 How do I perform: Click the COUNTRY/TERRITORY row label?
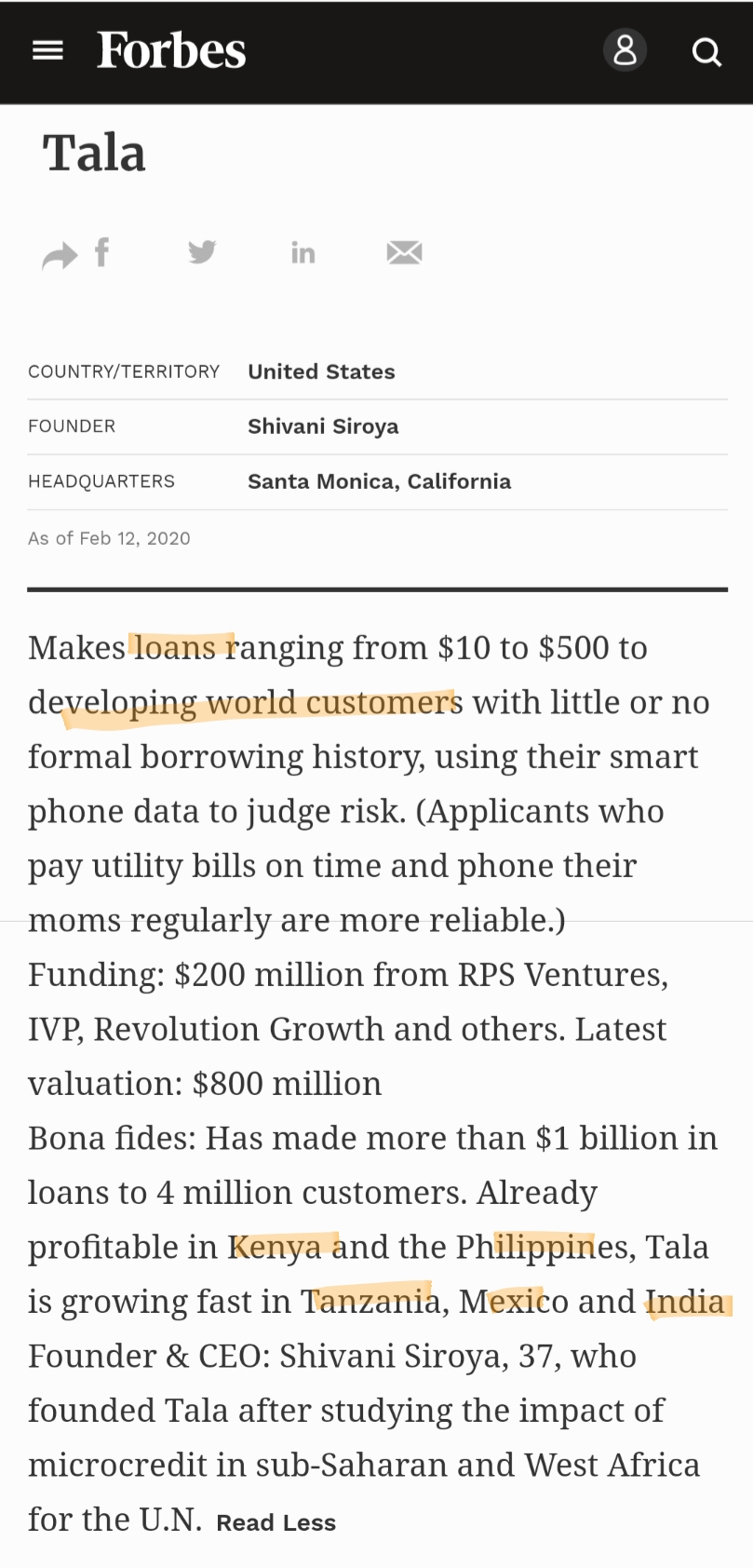(x=124, y=372)
